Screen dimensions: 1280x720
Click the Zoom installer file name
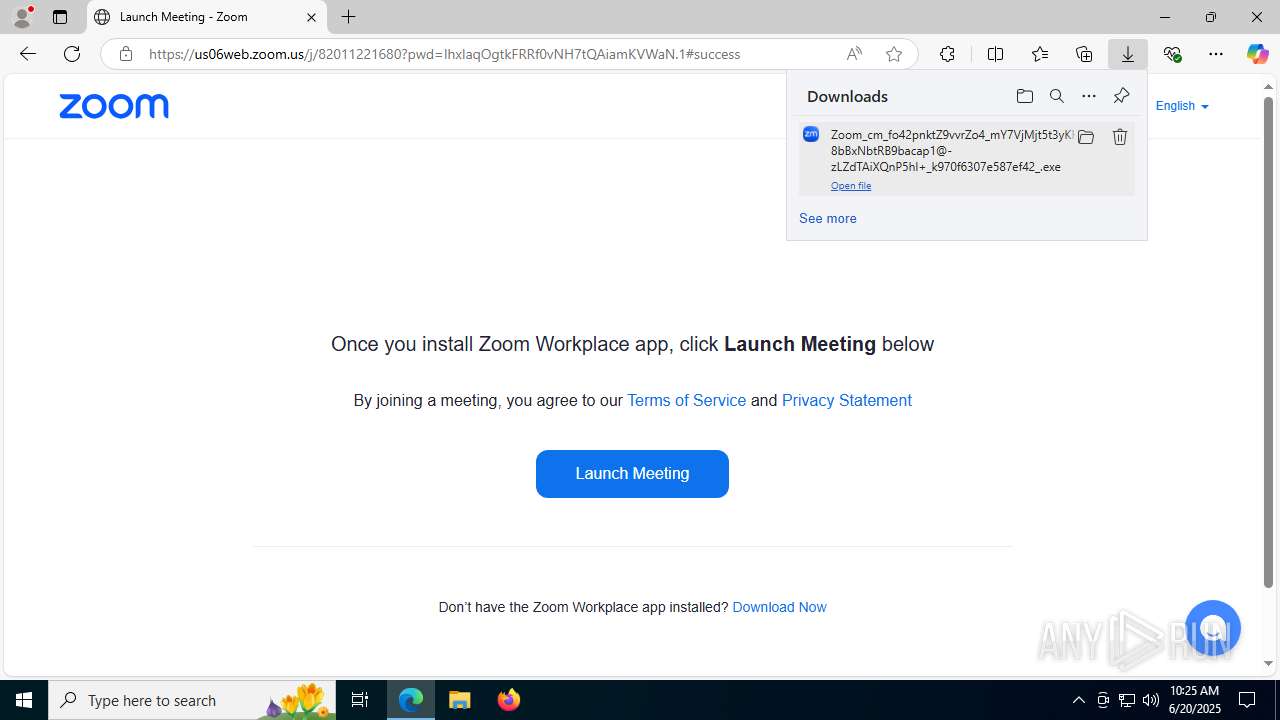(951, 150)
